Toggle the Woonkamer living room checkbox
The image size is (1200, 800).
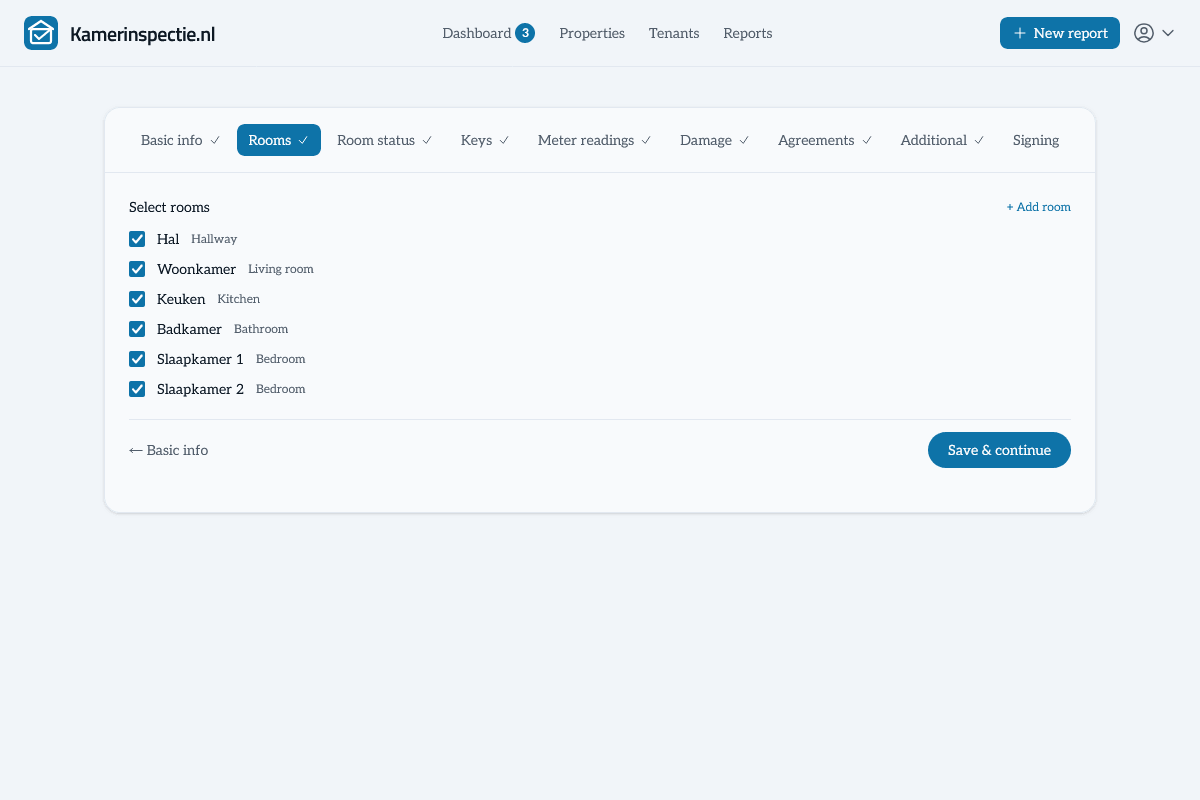137,269
